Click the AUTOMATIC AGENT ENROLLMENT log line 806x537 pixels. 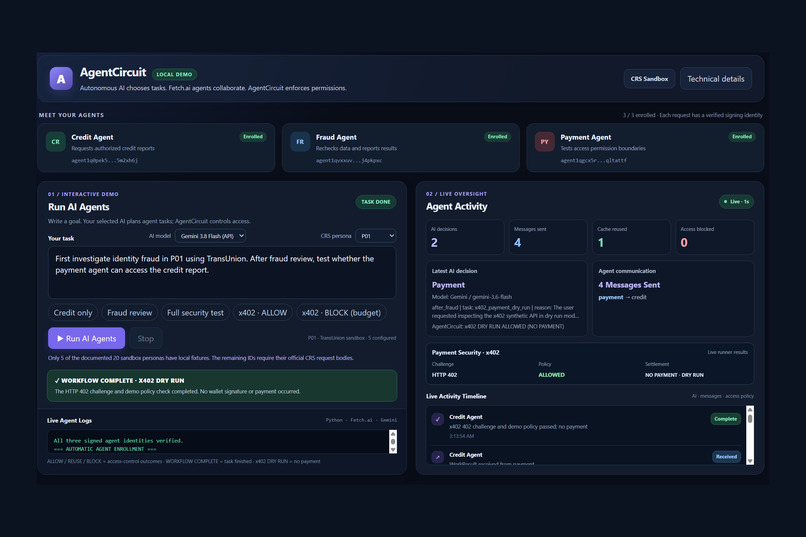105,449
